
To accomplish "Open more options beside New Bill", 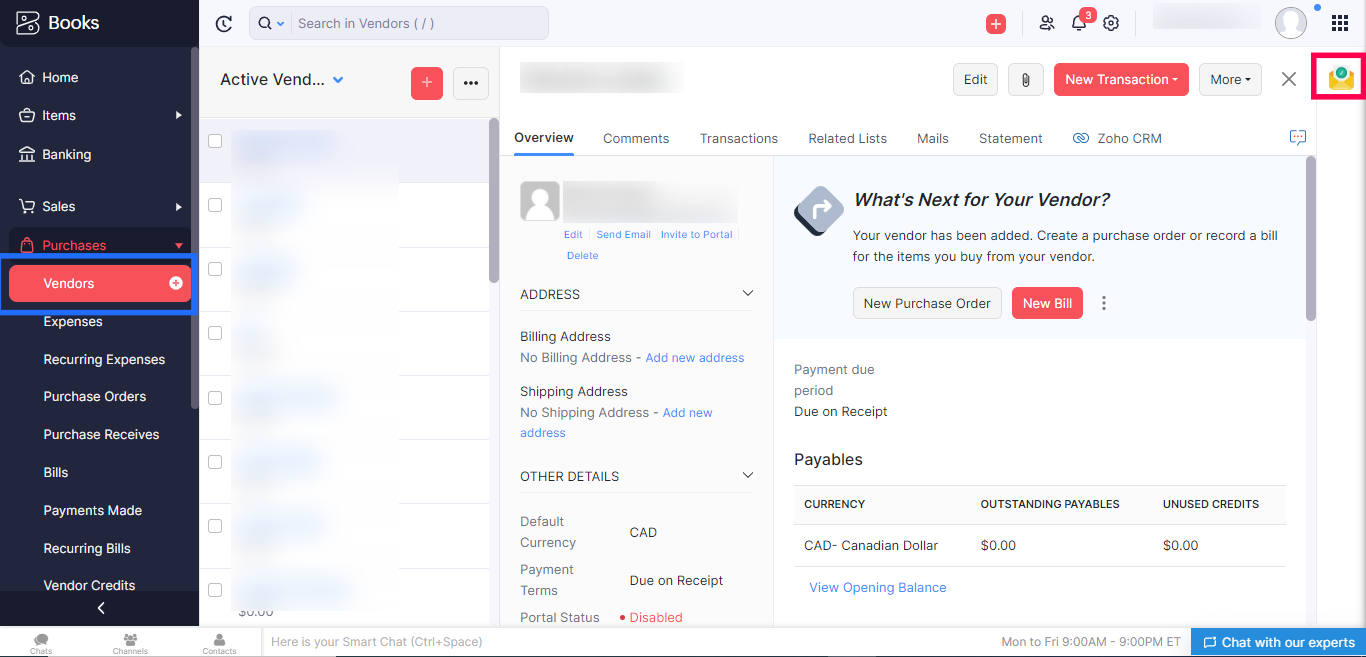I will click(1104, 303).
